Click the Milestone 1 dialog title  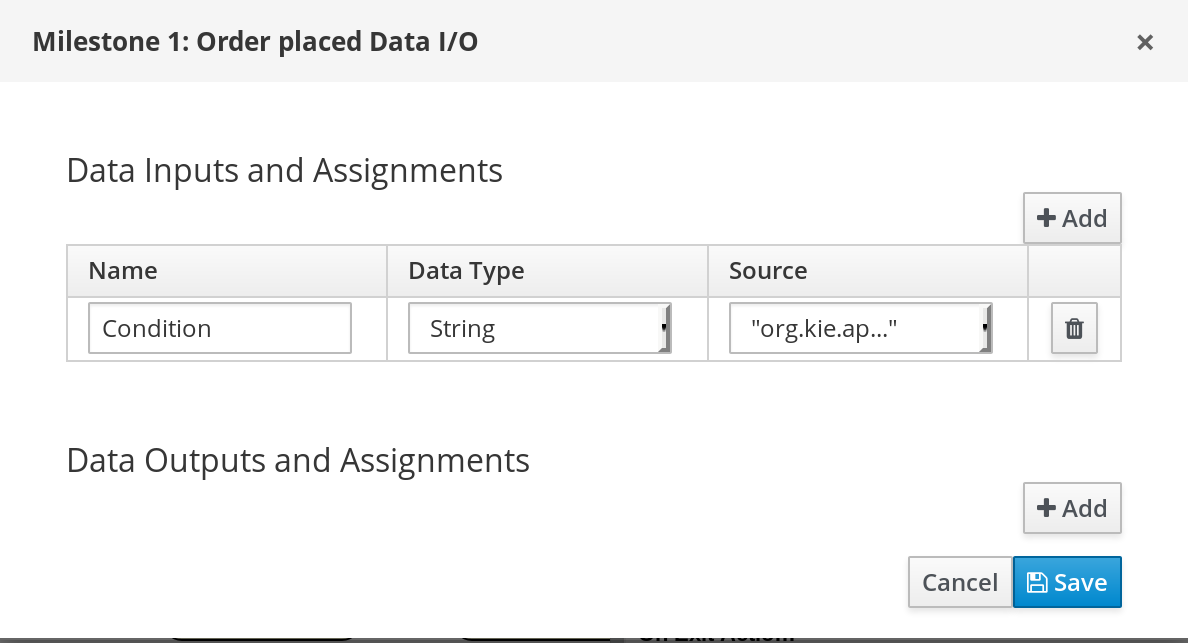click(255, 42)
